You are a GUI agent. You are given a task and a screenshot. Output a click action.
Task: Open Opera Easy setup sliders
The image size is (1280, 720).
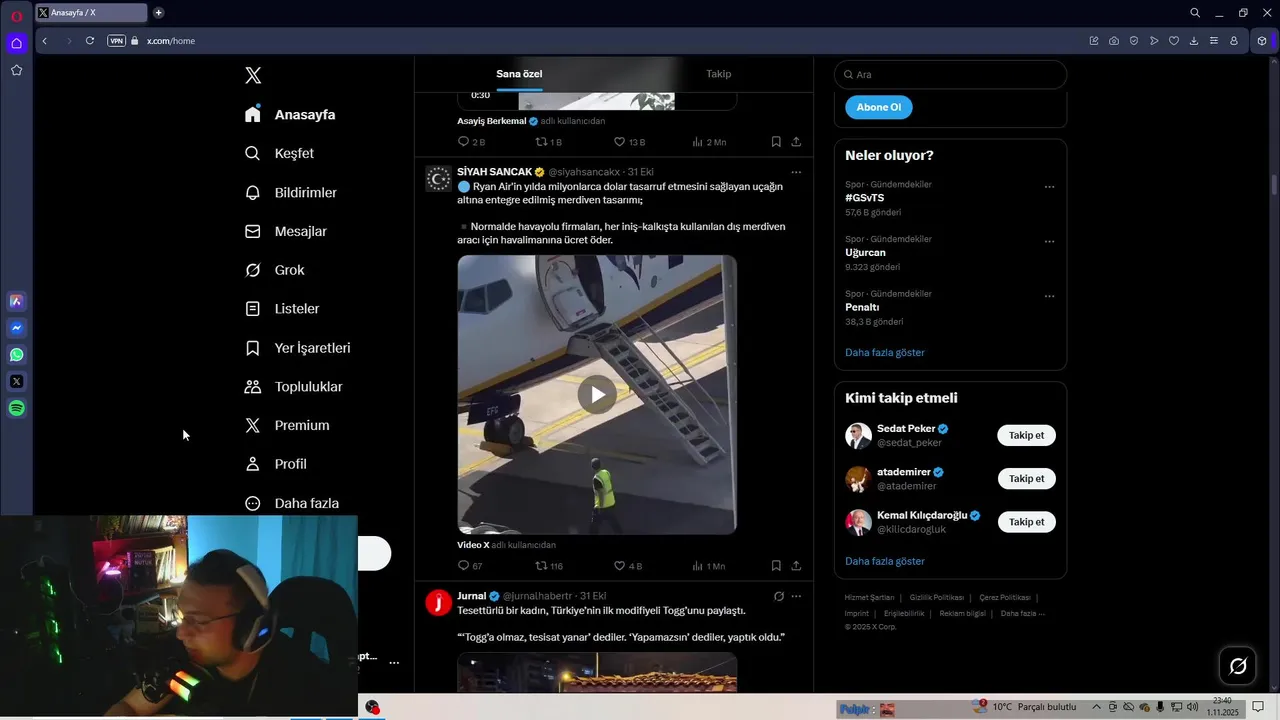pyautogui.click(x=1214, y=41)
